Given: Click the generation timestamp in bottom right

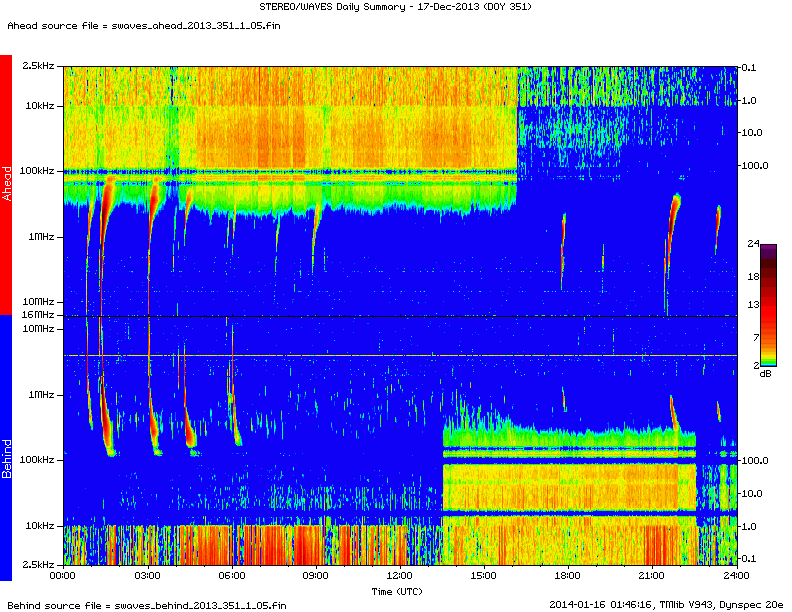Looking at the screenshot, I should tap(666, 605).
